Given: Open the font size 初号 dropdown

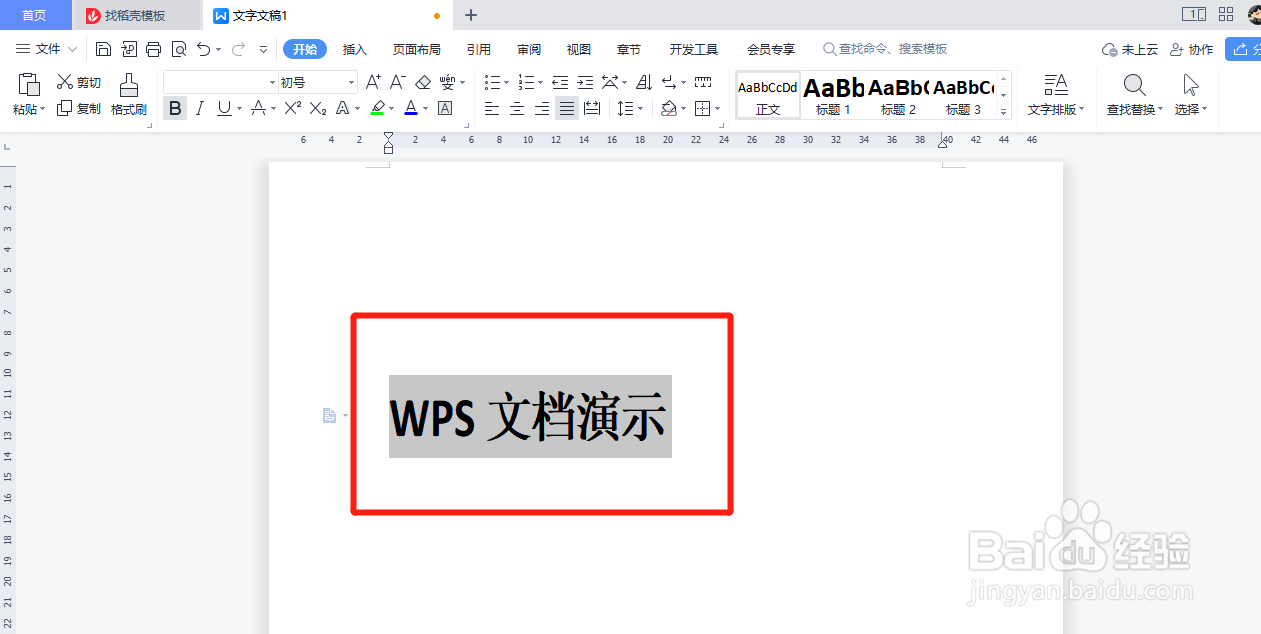Looking at the screenshot, I should coord(352,82).
